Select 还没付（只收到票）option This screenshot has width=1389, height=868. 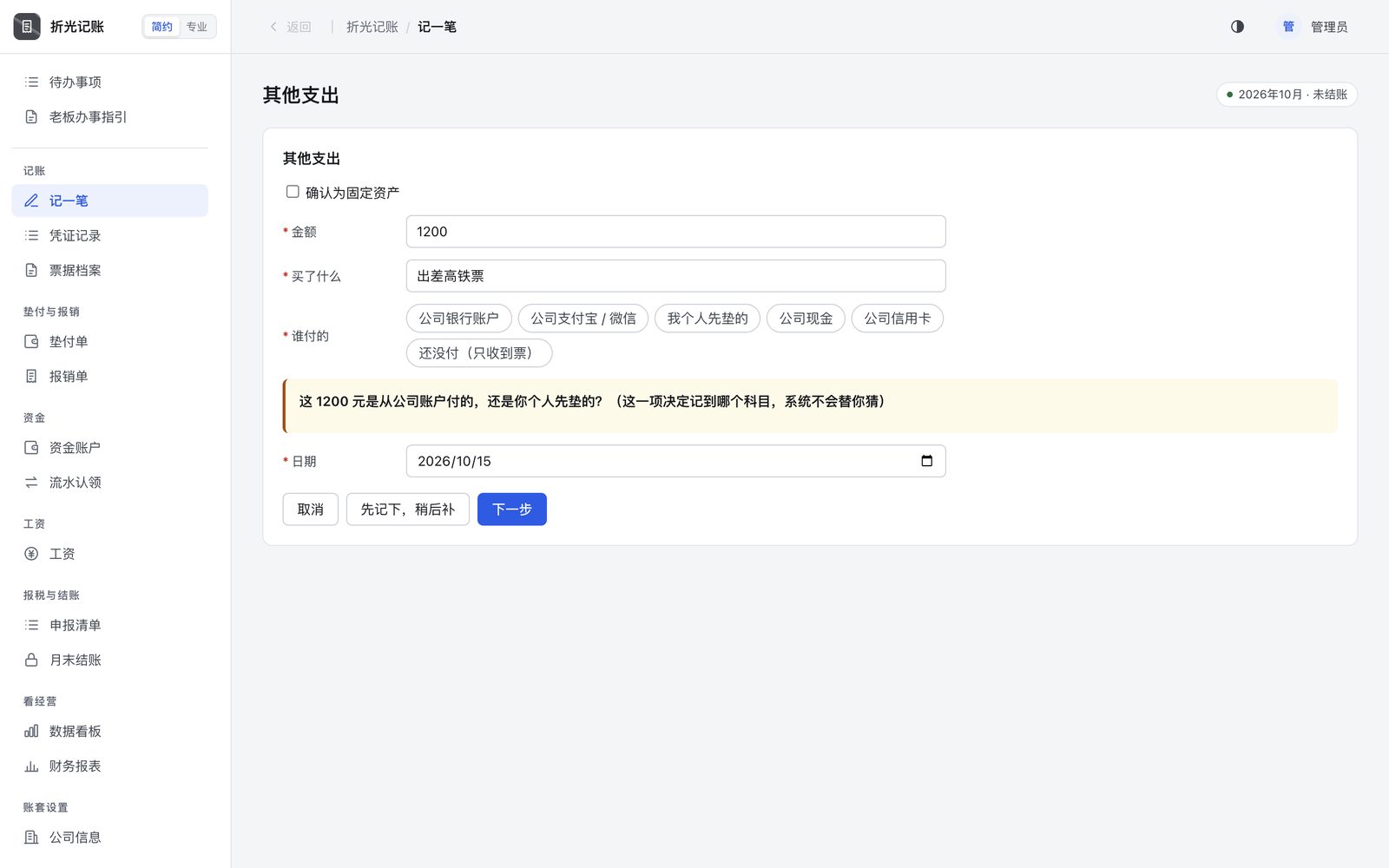tap(479, 353)
